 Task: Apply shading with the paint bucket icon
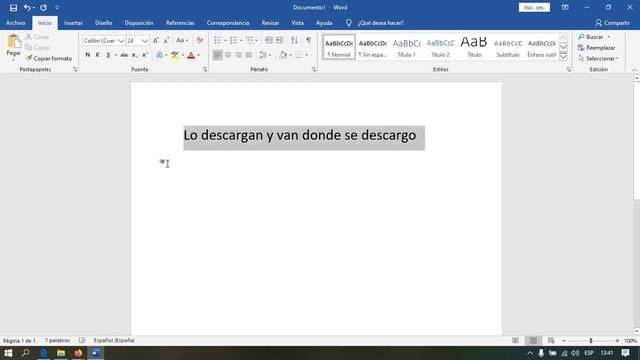283,55
